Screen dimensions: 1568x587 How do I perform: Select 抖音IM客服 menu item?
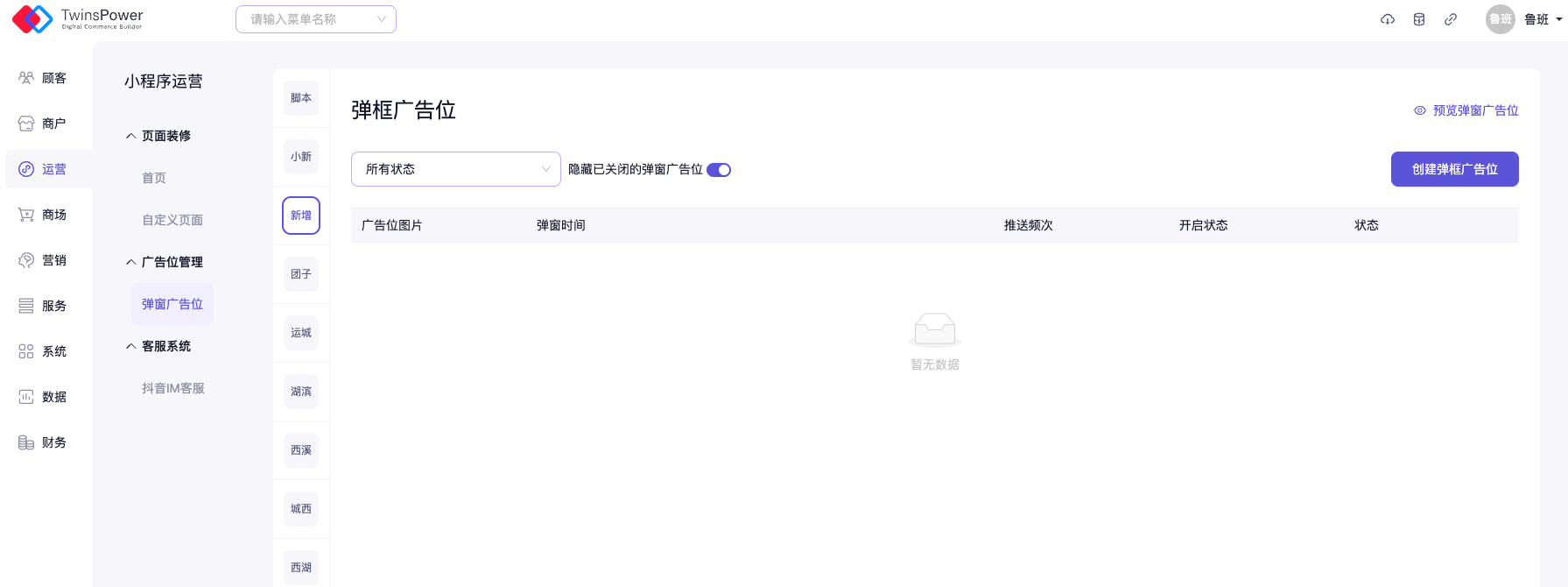[173, 388]
